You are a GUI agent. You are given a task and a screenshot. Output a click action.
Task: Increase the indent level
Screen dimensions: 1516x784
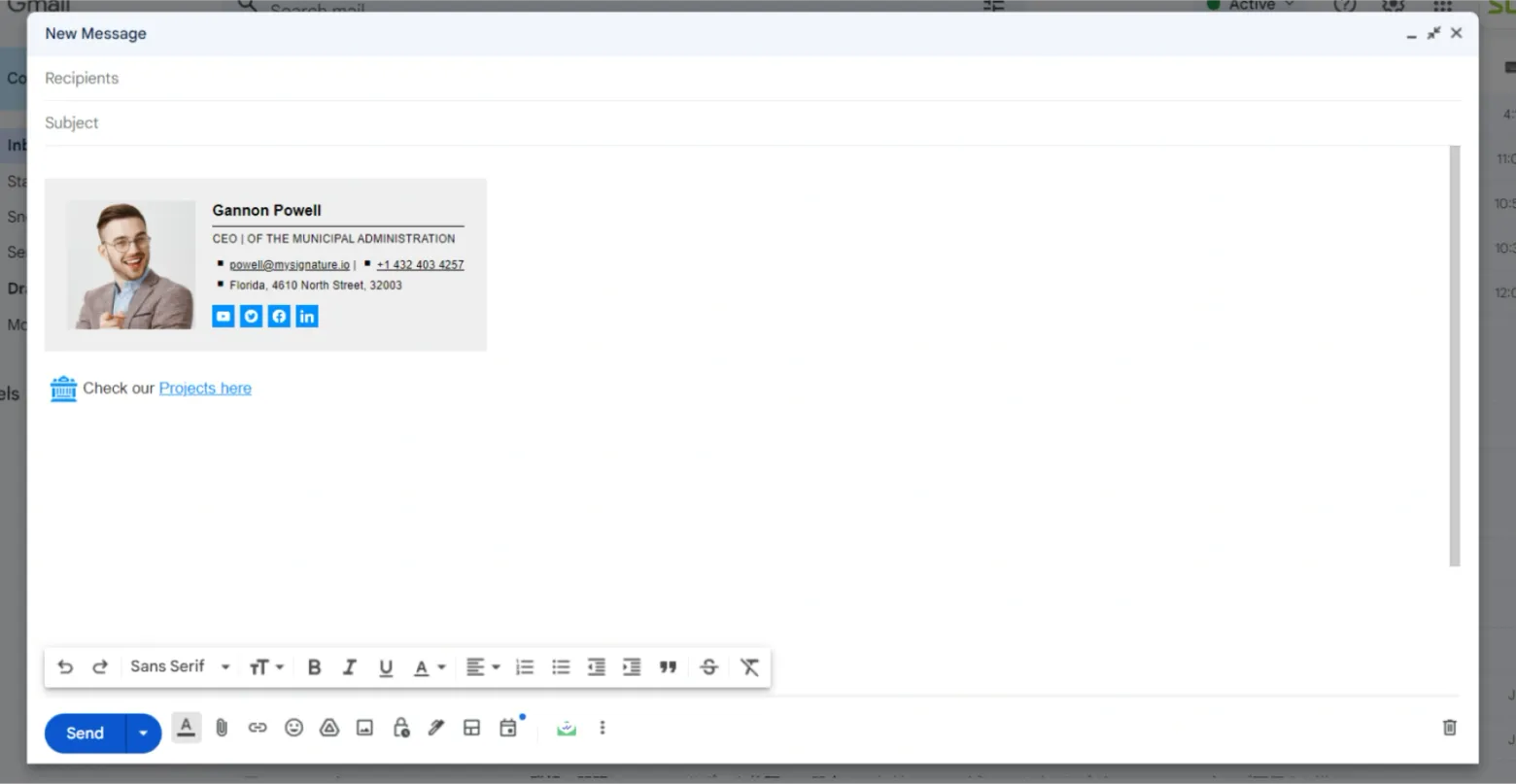coord(632,667)
